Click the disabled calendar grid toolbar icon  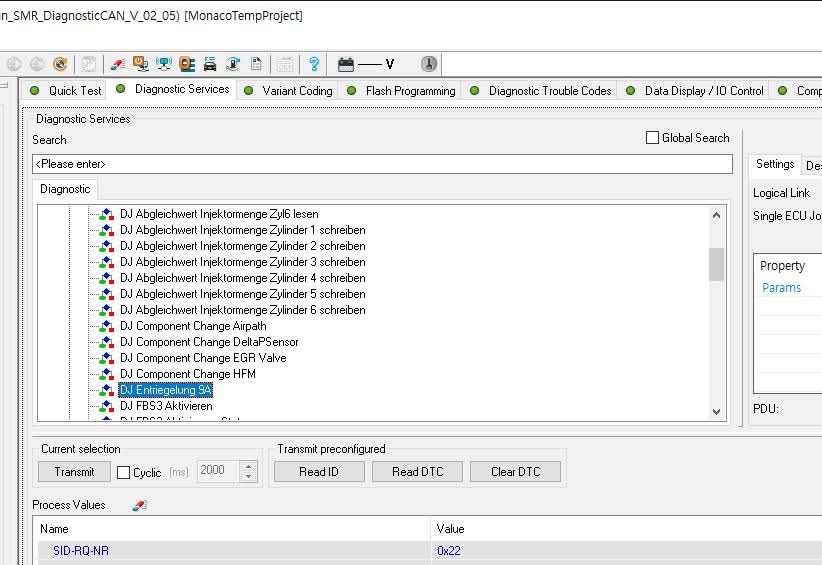[285, 64]
